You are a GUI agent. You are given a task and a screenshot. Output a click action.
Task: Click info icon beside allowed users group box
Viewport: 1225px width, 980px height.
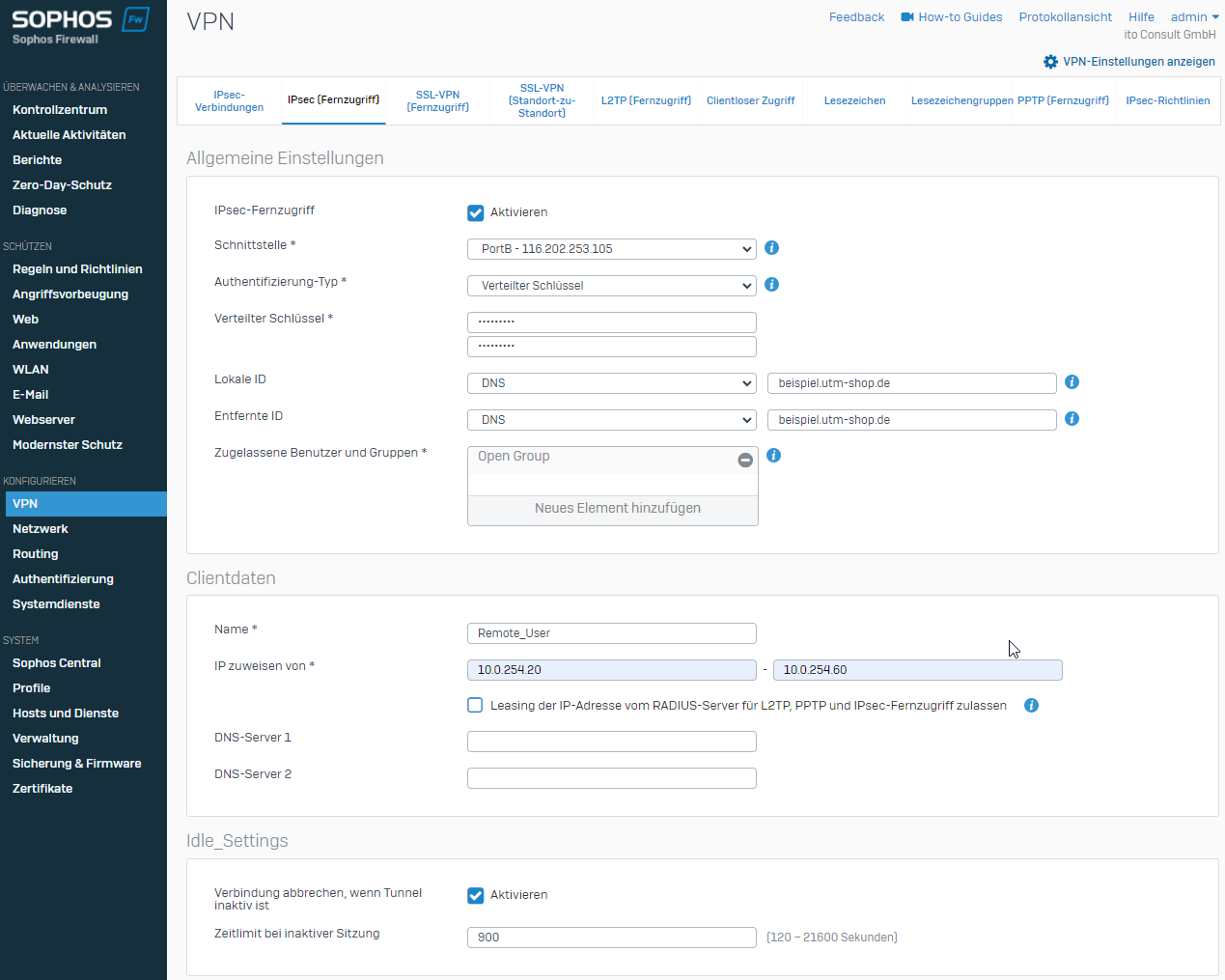(x=773, y=456)
